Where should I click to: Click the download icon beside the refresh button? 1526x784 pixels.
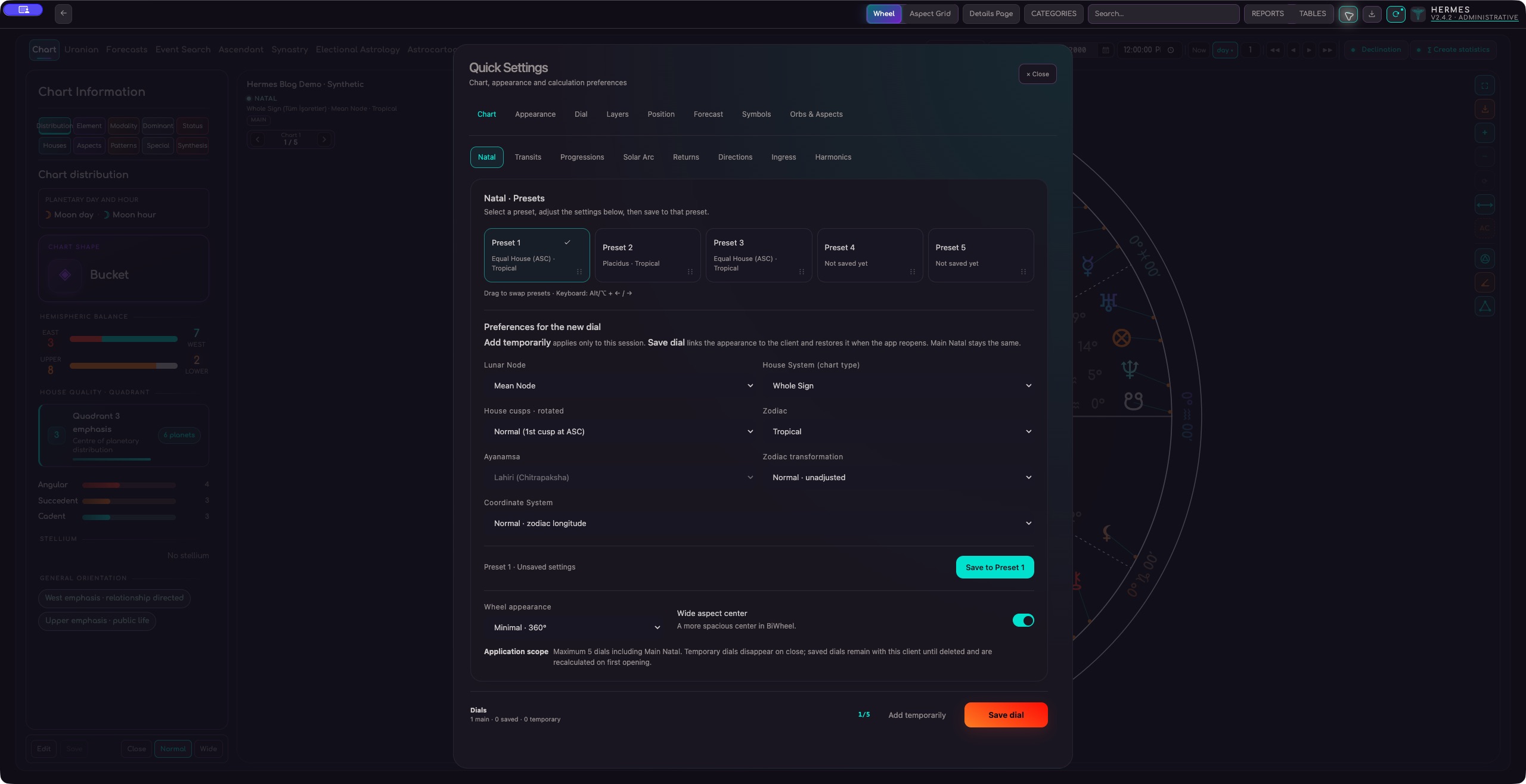pos(1372,14)
